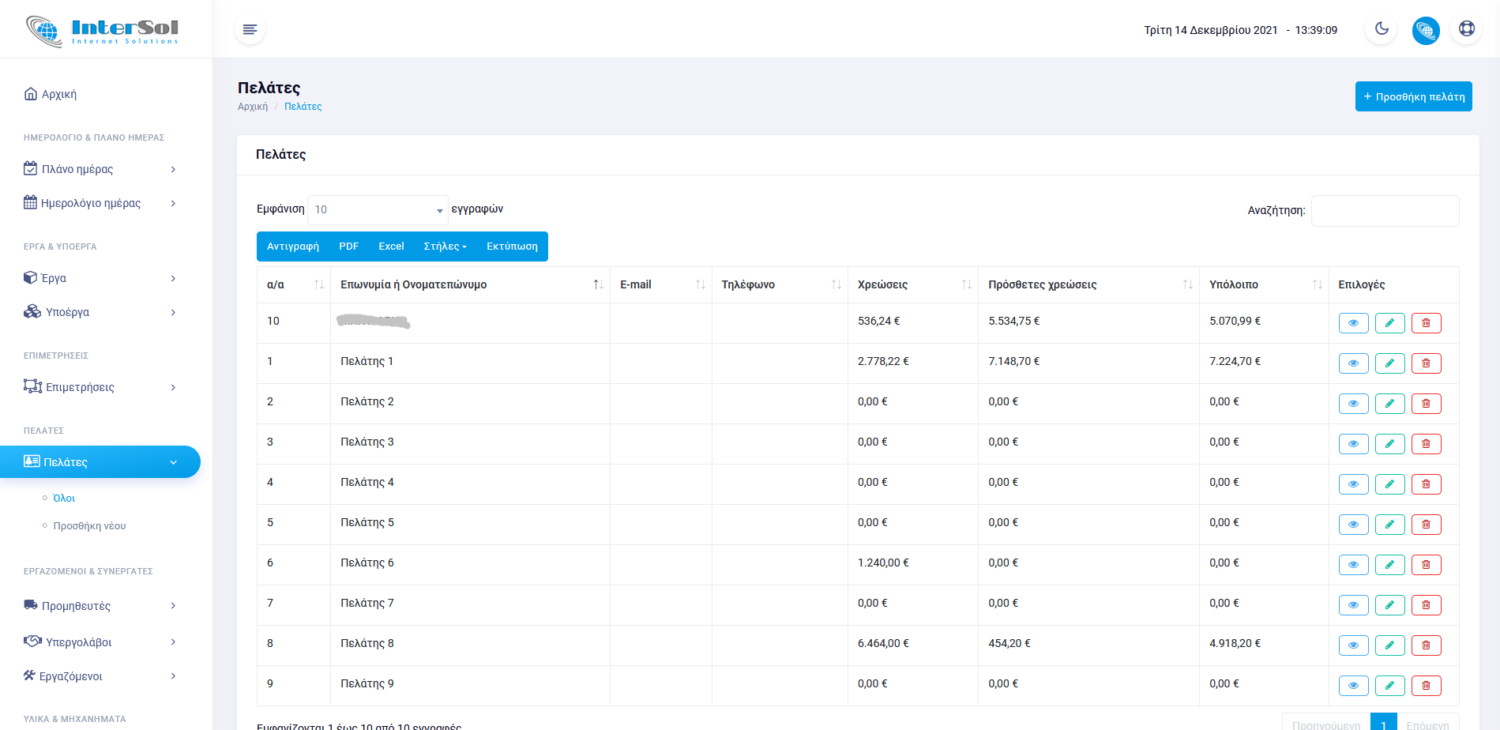Click the Αναζήτηση search field

[1384, 211]
